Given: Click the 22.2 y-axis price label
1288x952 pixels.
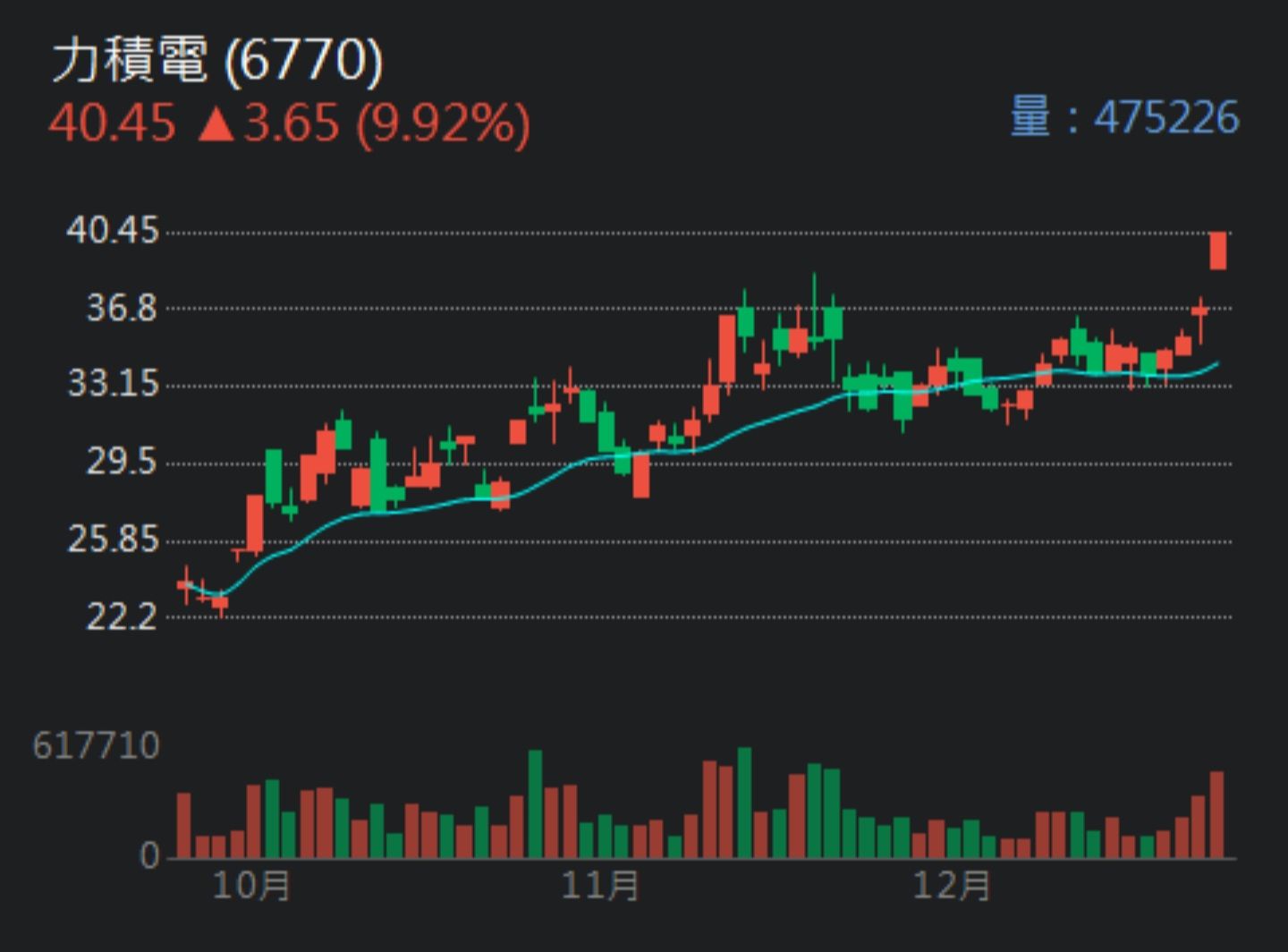Looking at the screenshot, I should [122, 616].
